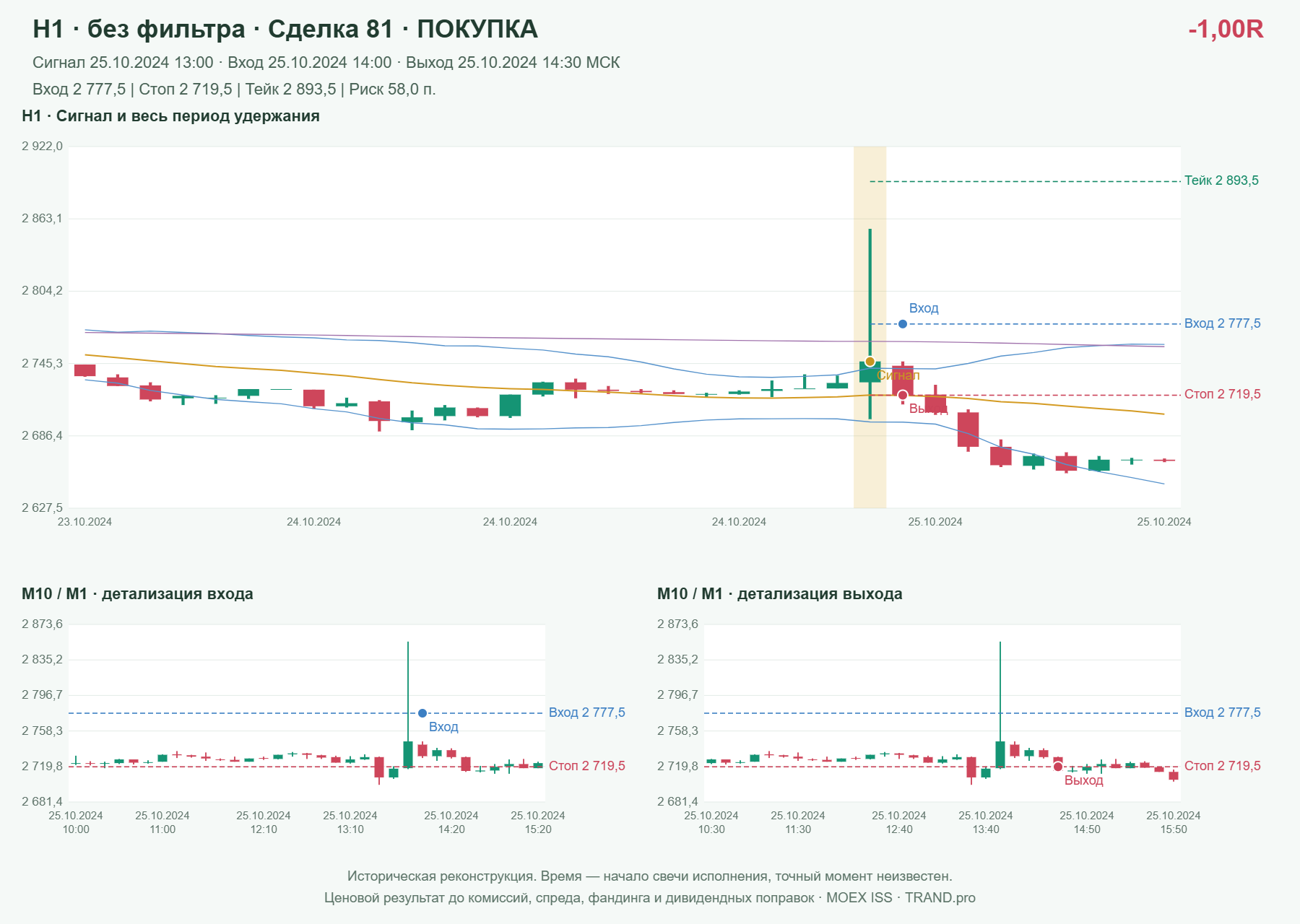Screen dimensions: 1300x924
Task: Click "Стоп 2 719,5" label beside the entry detail chart
Action: [x=587, y=766]
